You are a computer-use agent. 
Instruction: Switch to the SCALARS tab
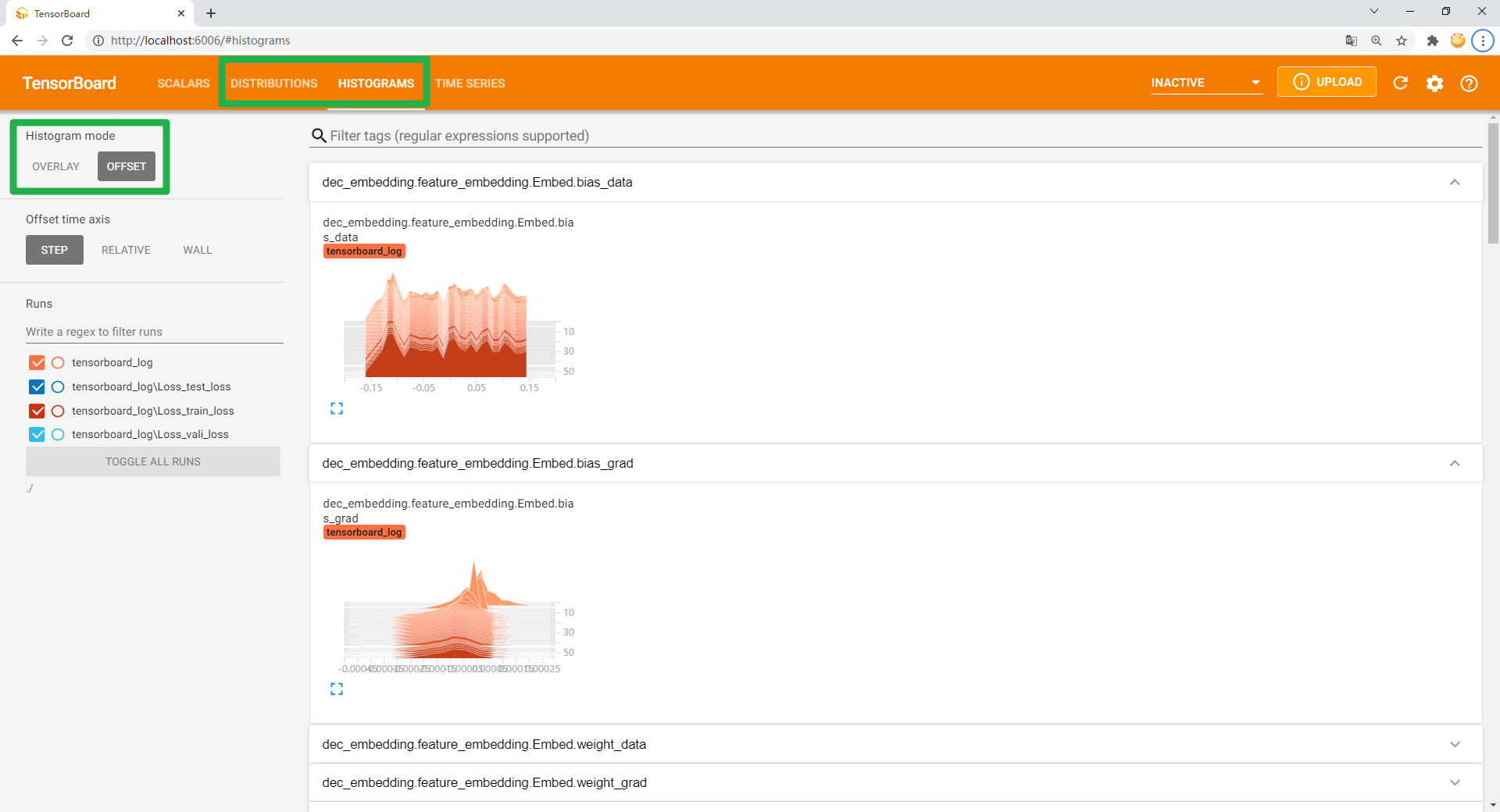click(183, 83)
